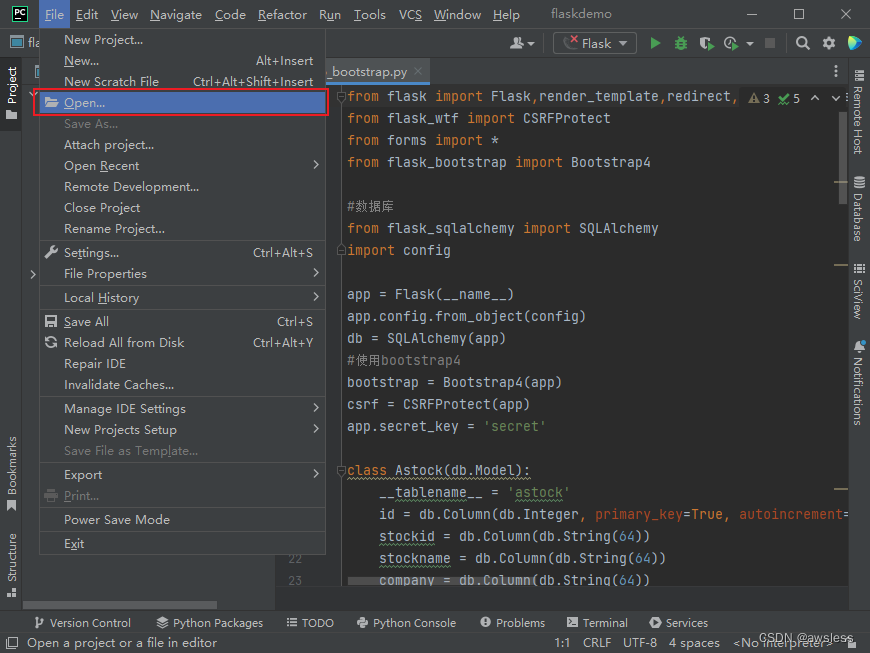Open the Python Console panel
The image size is (870, 653).
tap(406, 622)
